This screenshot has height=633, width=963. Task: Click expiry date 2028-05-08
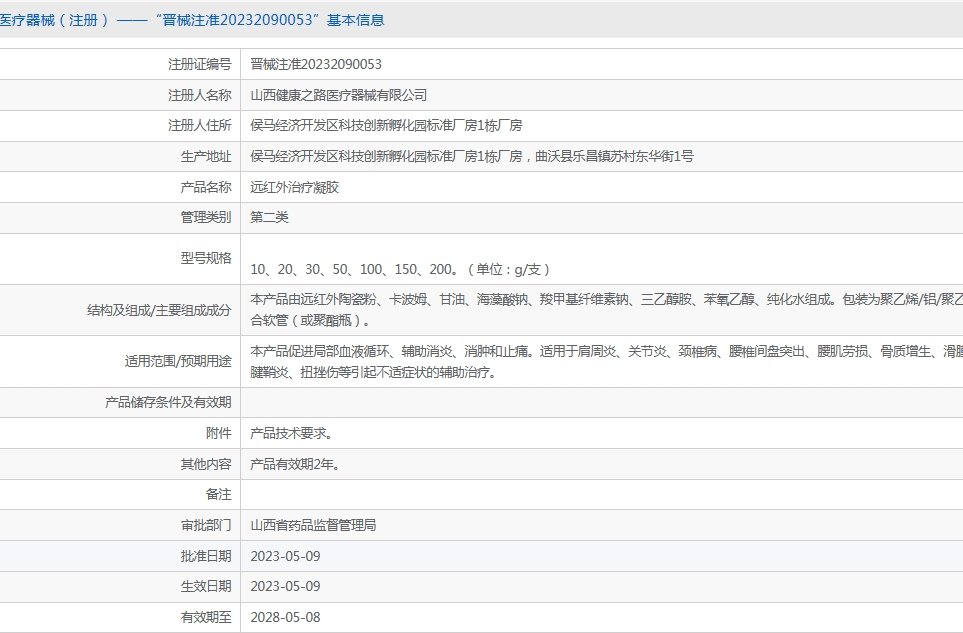click(x=285, y=617)
